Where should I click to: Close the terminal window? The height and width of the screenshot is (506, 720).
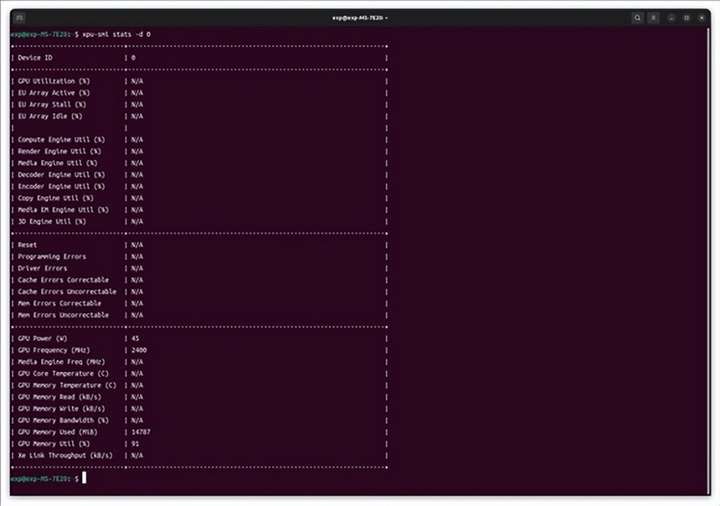702,18
